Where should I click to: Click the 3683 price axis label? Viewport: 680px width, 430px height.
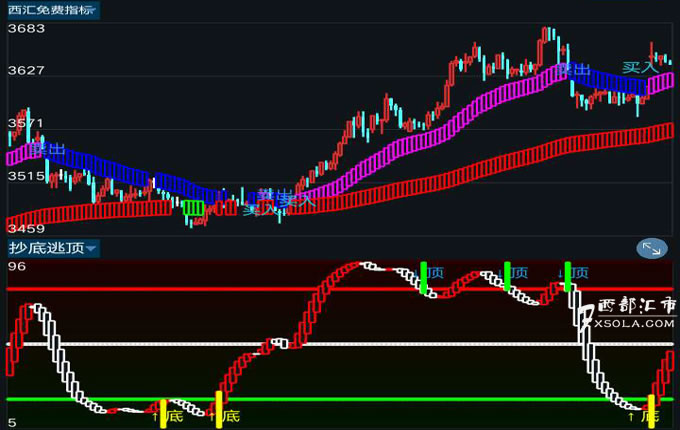26,28
